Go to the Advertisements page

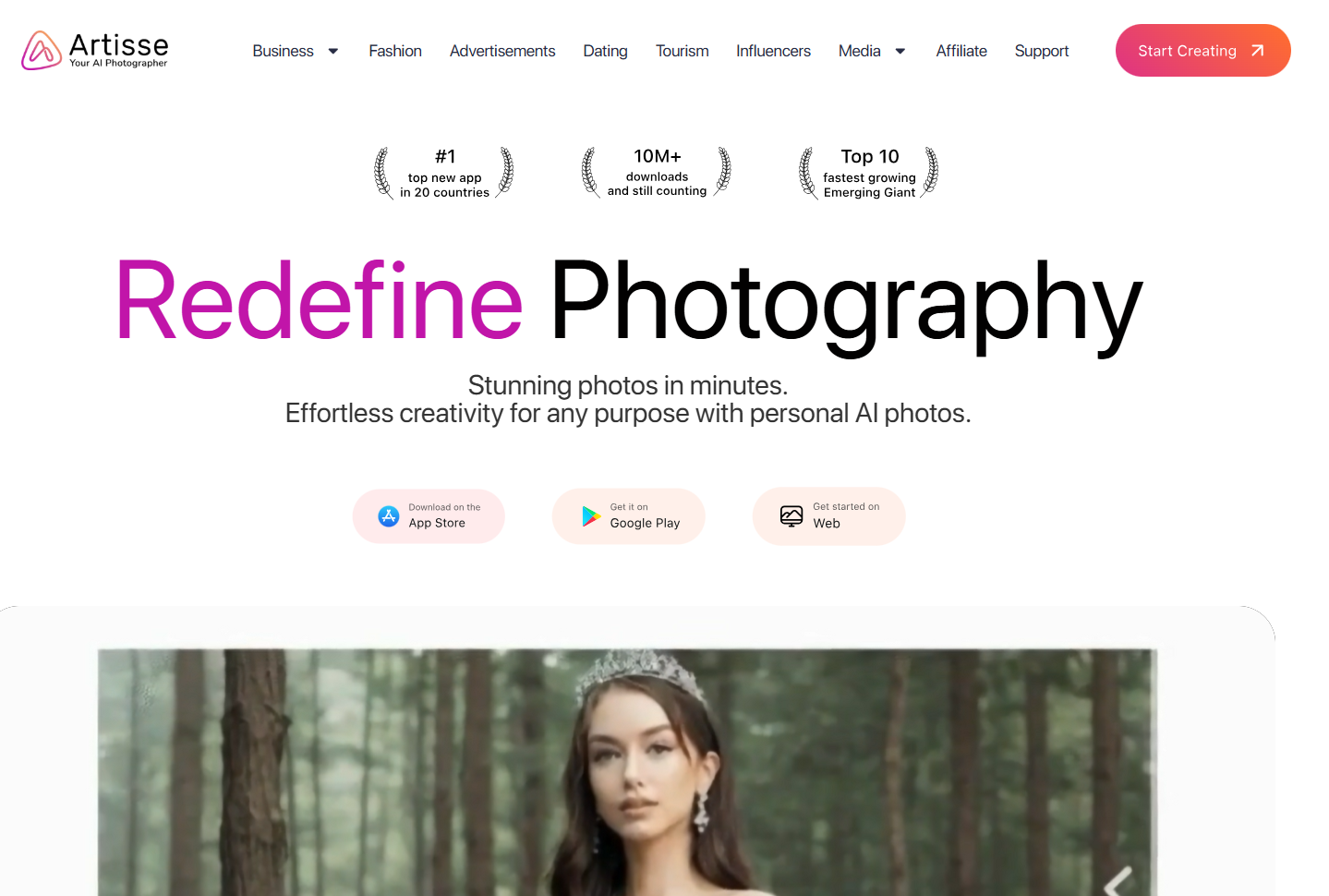(x=502, y=51)
